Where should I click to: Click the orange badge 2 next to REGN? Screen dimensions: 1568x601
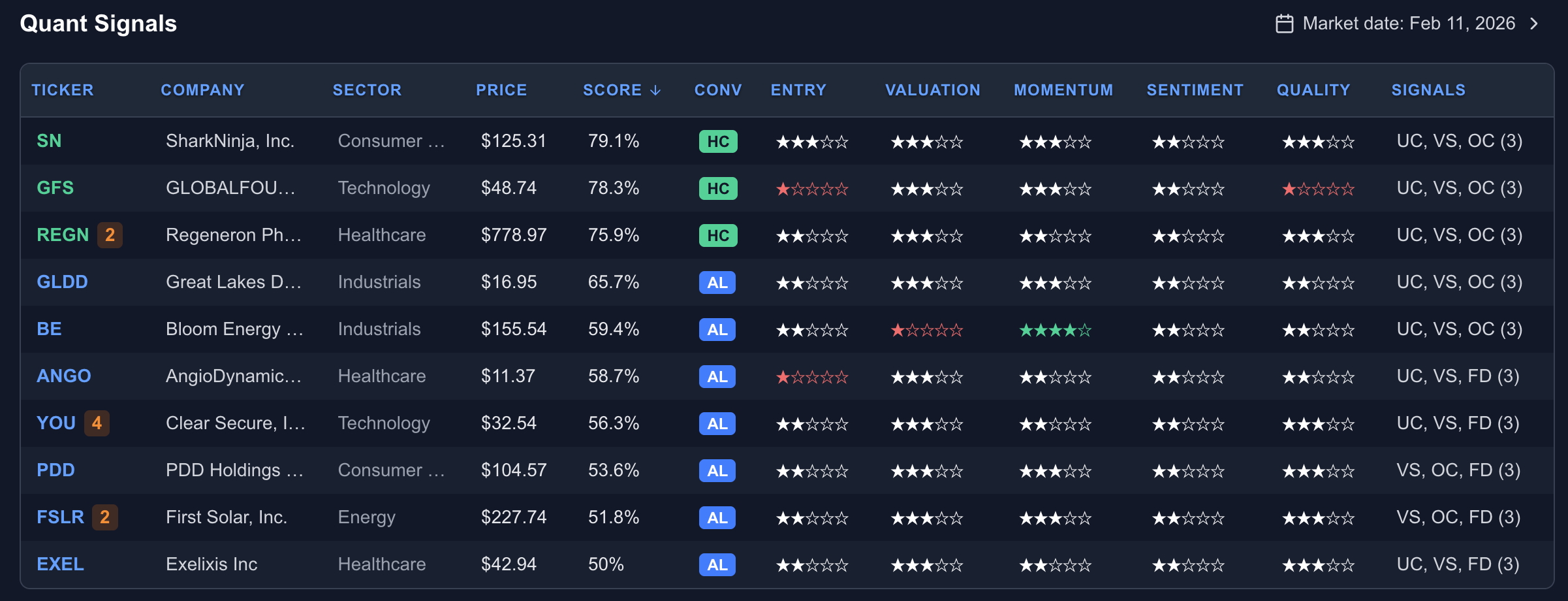tap(110, 235)
